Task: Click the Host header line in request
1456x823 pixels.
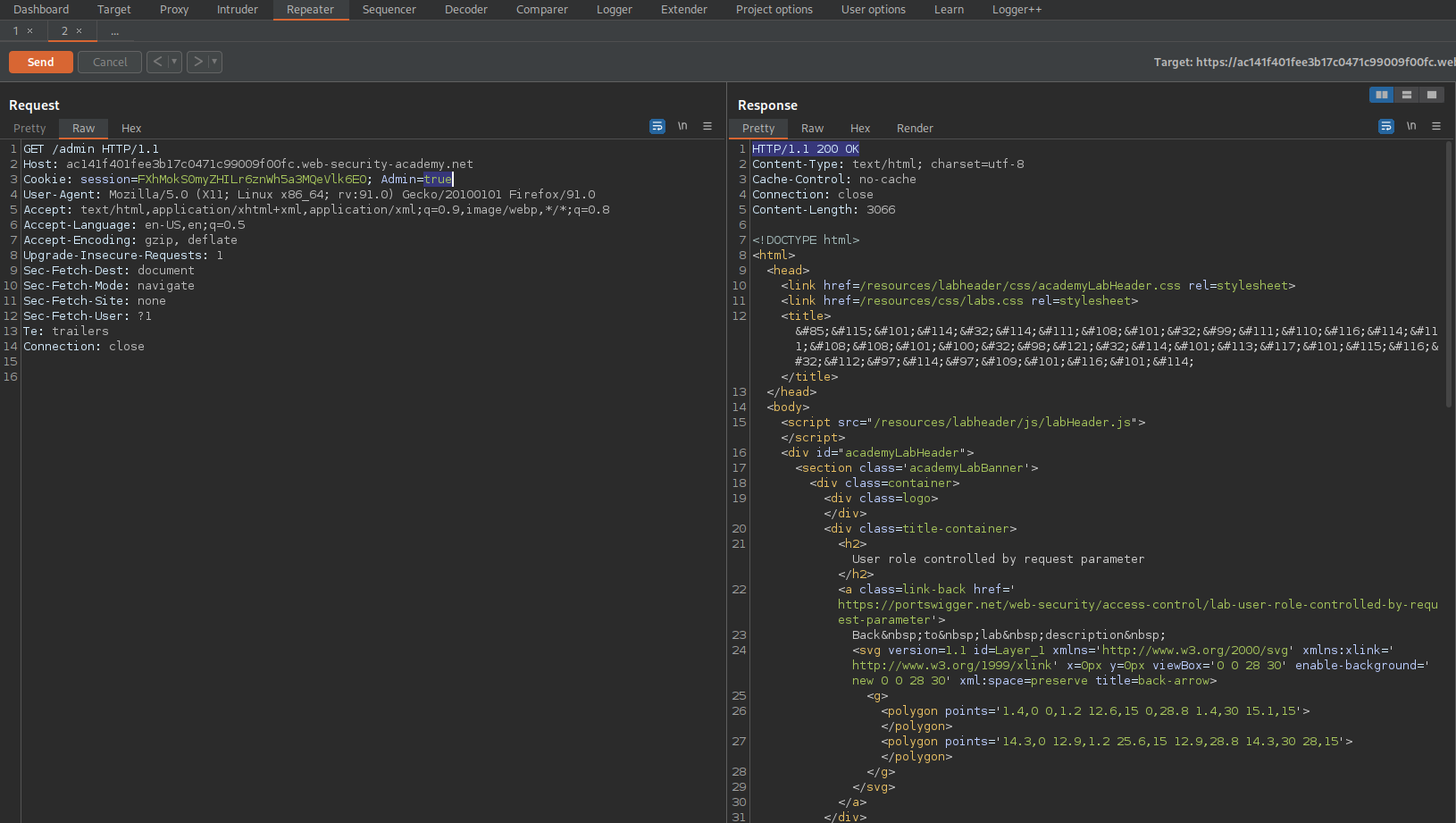Action: 248,164
